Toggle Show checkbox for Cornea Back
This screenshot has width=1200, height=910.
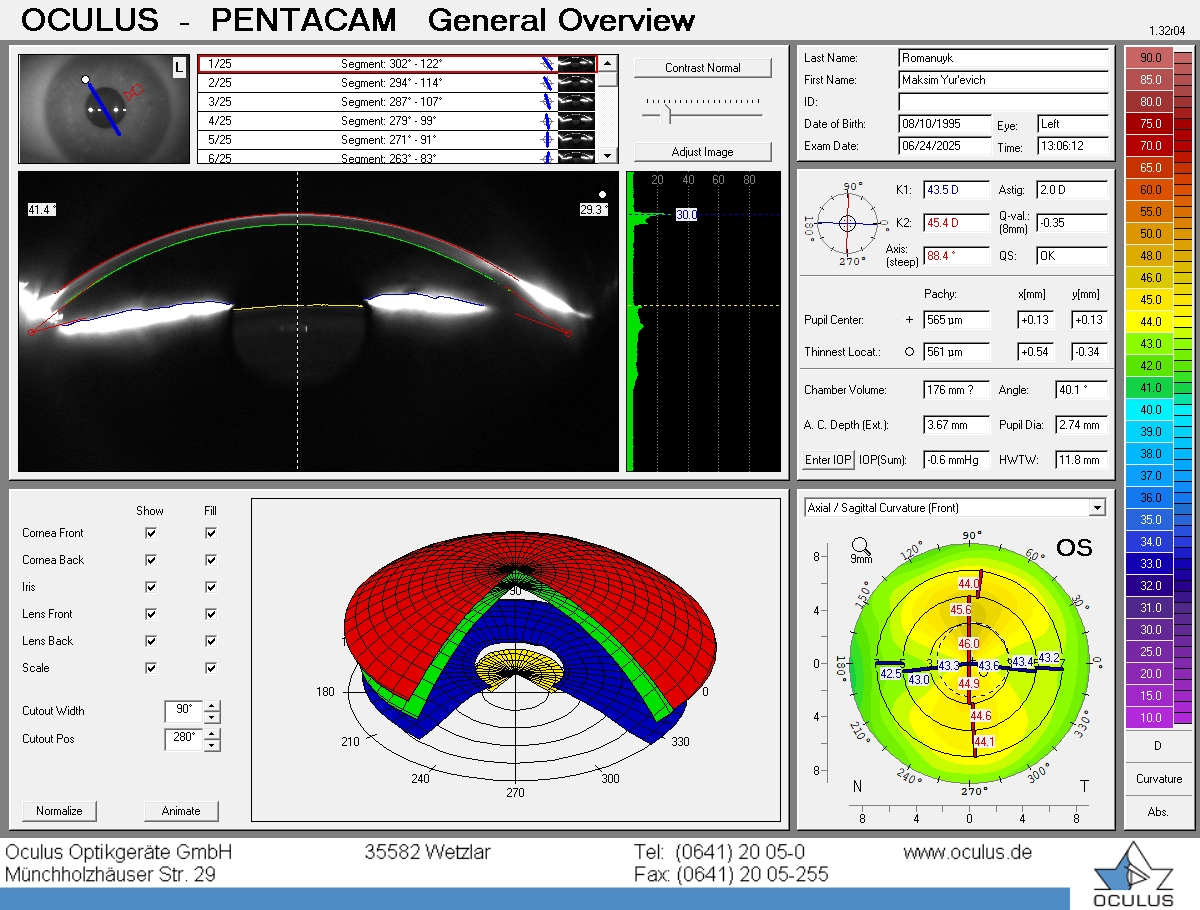point(150,560)
